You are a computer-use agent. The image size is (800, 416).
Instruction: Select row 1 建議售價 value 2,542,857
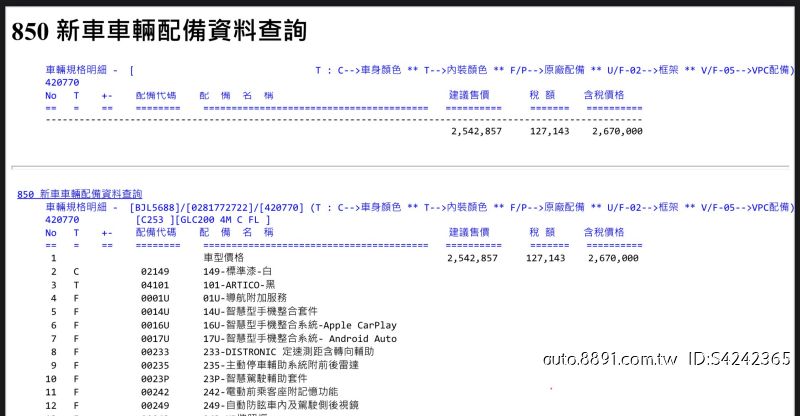click(472, 258)
